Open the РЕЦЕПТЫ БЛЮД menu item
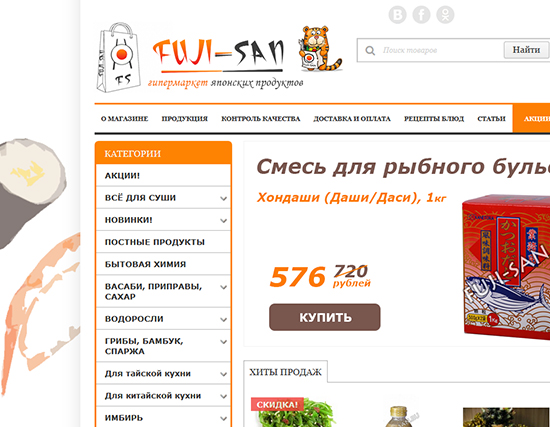The height and width of the screenshot is (427, 550). (x=434, y=119)
